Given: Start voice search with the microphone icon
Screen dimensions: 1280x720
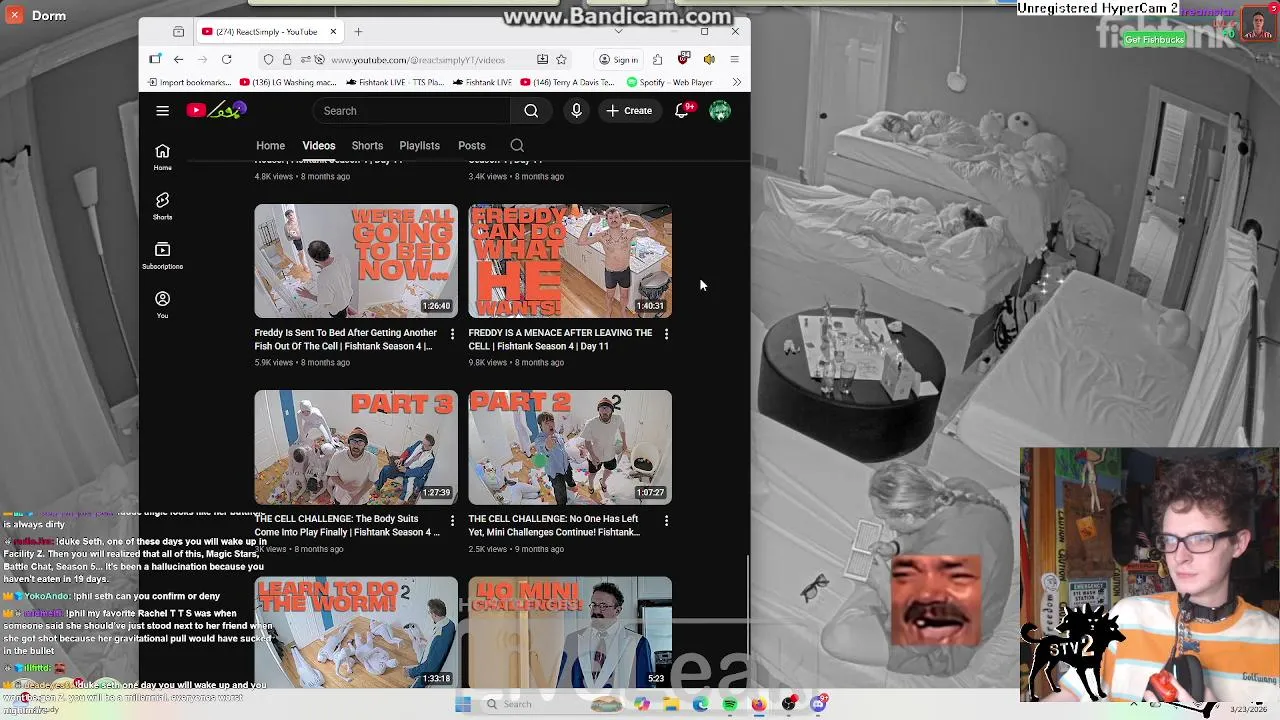Looking at the screenshot, I should tap(576, 111).
